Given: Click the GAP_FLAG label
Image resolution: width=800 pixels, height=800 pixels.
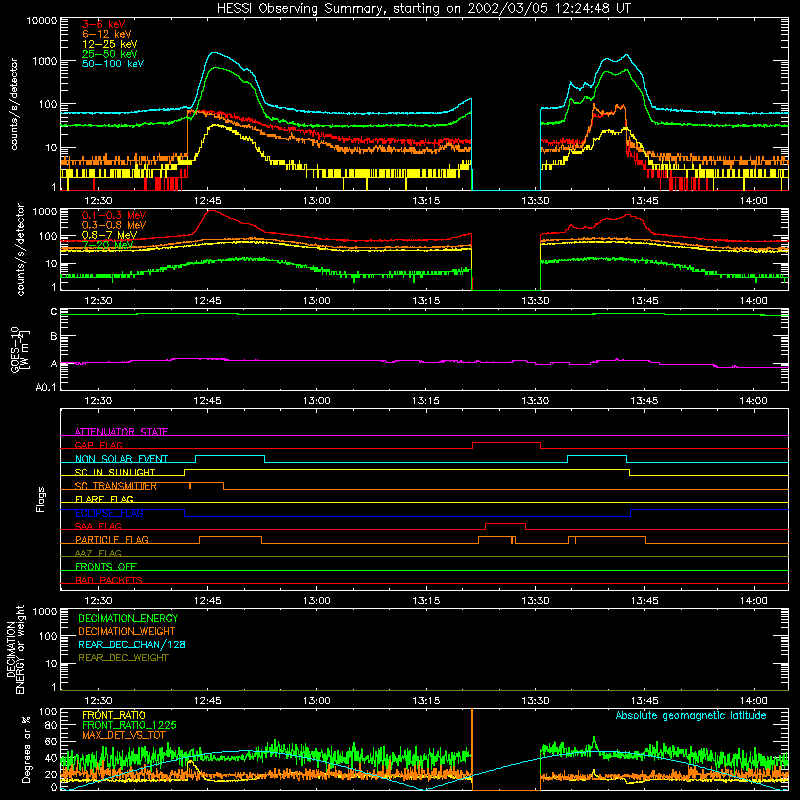Looking at the screenshot, I should (x=98, y=445).
